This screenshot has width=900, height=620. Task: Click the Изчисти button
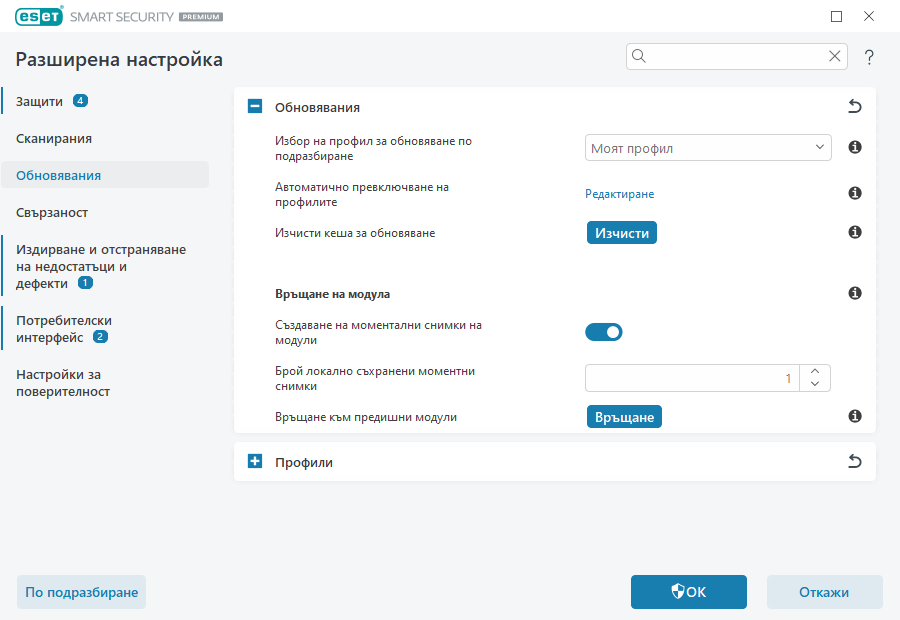621,231
